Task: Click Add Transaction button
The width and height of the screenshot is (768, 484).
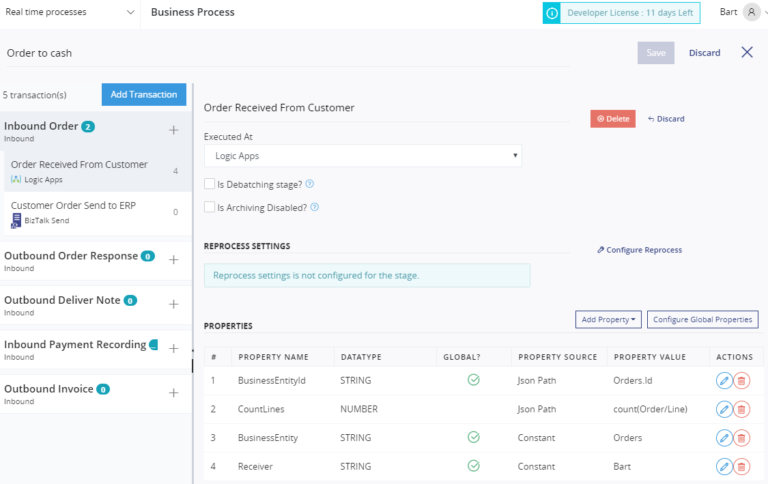Action: [x=144, y=94]
